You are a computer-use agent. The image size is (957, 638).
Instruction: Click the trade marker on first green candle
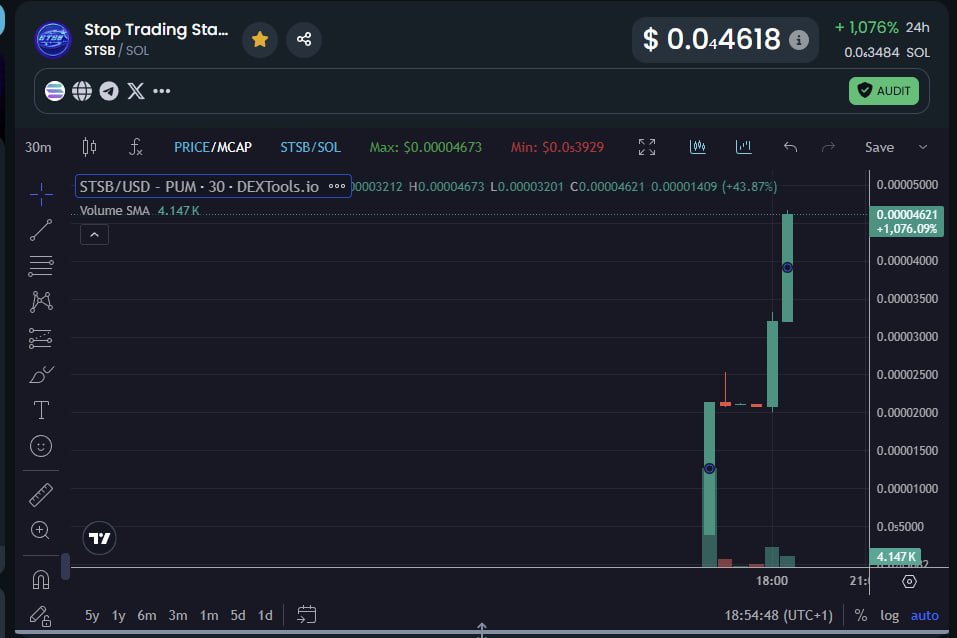pyautogui.click(x=709, y=468)
